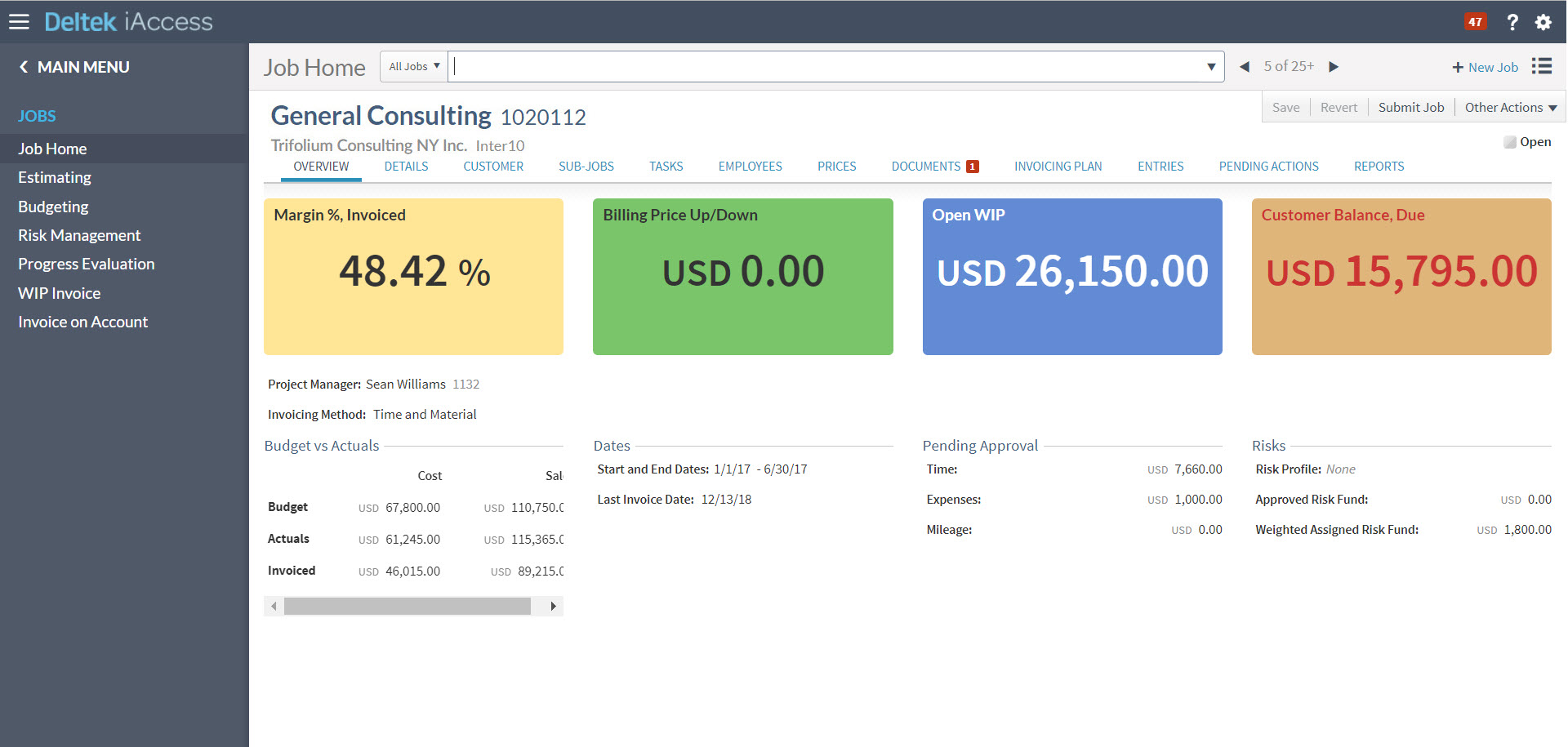Switch to the Invoicing Plan tab
The image size is (1568, 747).
coord(1058,167)
